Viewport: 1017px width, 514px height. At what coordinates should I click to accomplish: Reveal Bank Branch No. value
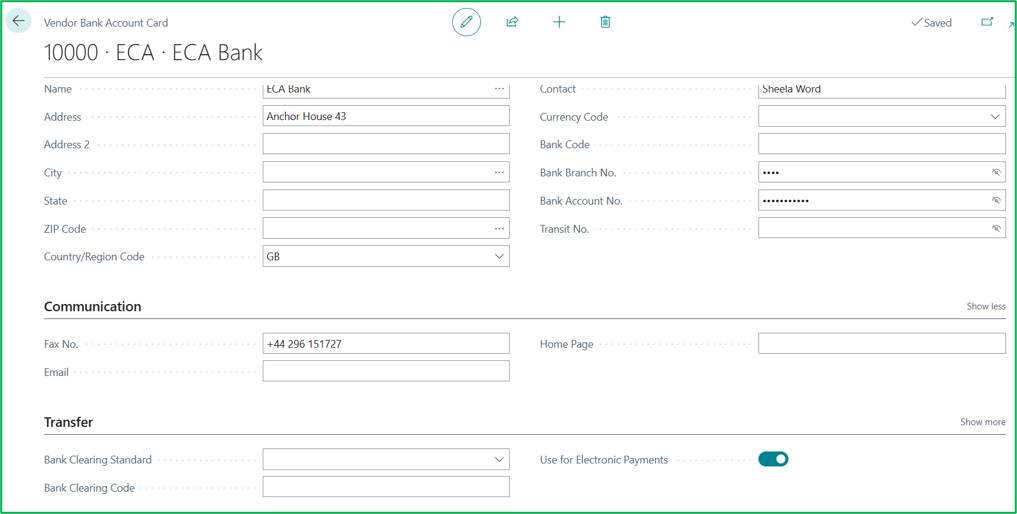pos(996,173)
